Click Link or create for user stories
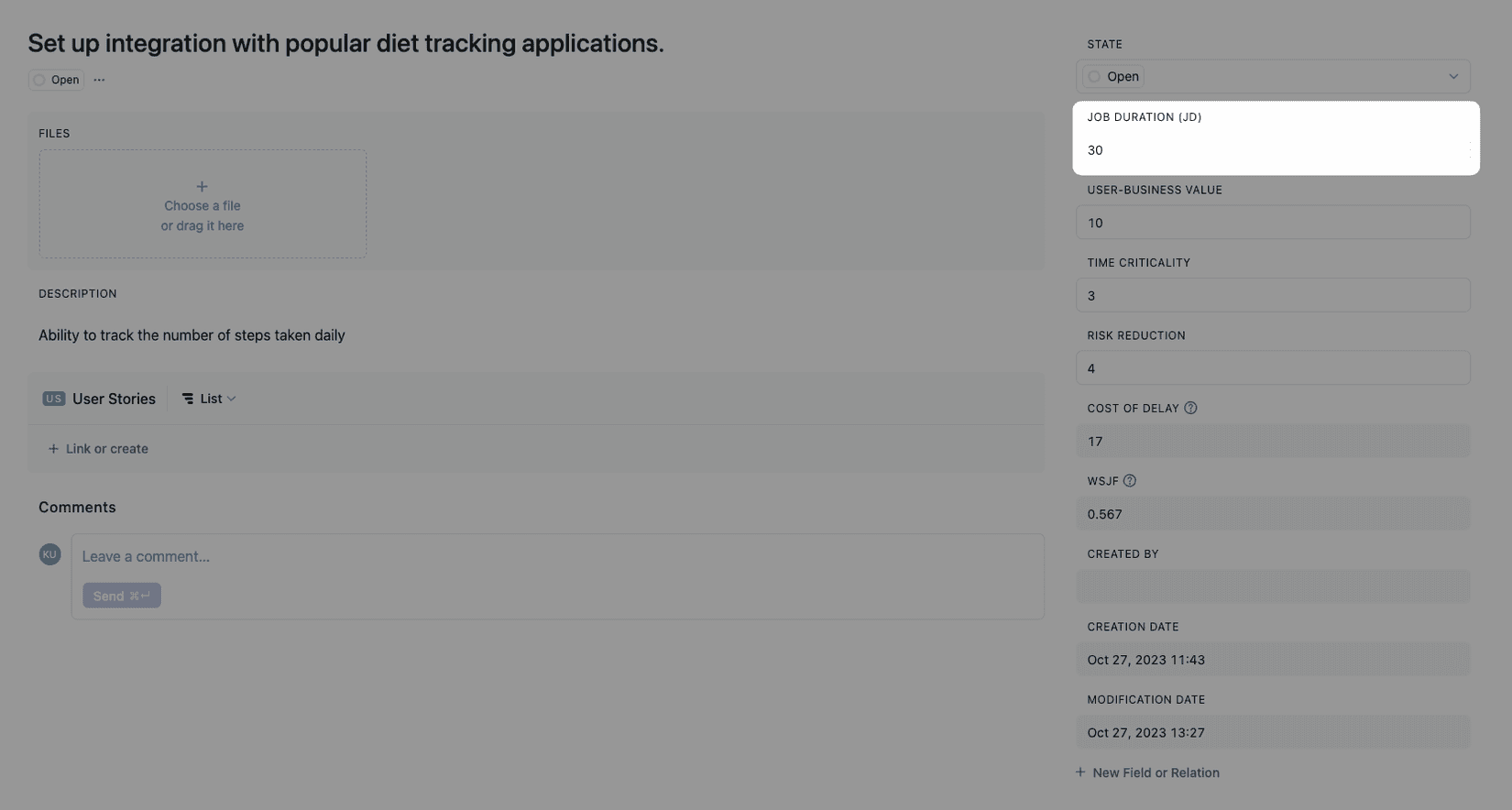 (106, 448)
